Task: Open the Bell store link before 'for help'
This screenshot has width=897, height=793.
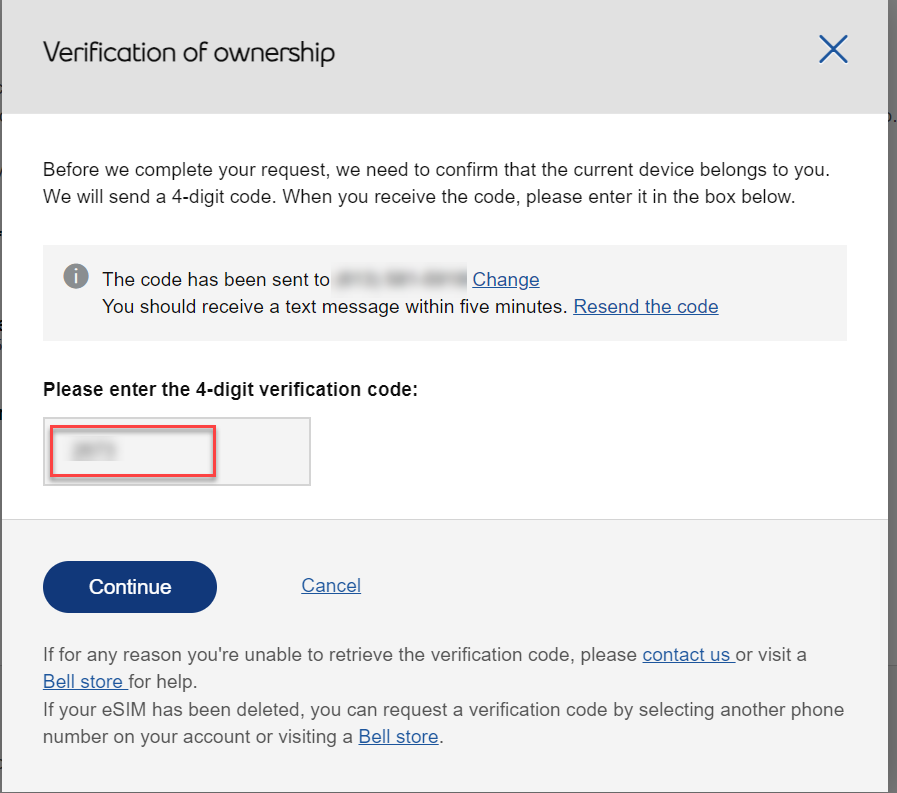Action: click(x=85, y=683)
